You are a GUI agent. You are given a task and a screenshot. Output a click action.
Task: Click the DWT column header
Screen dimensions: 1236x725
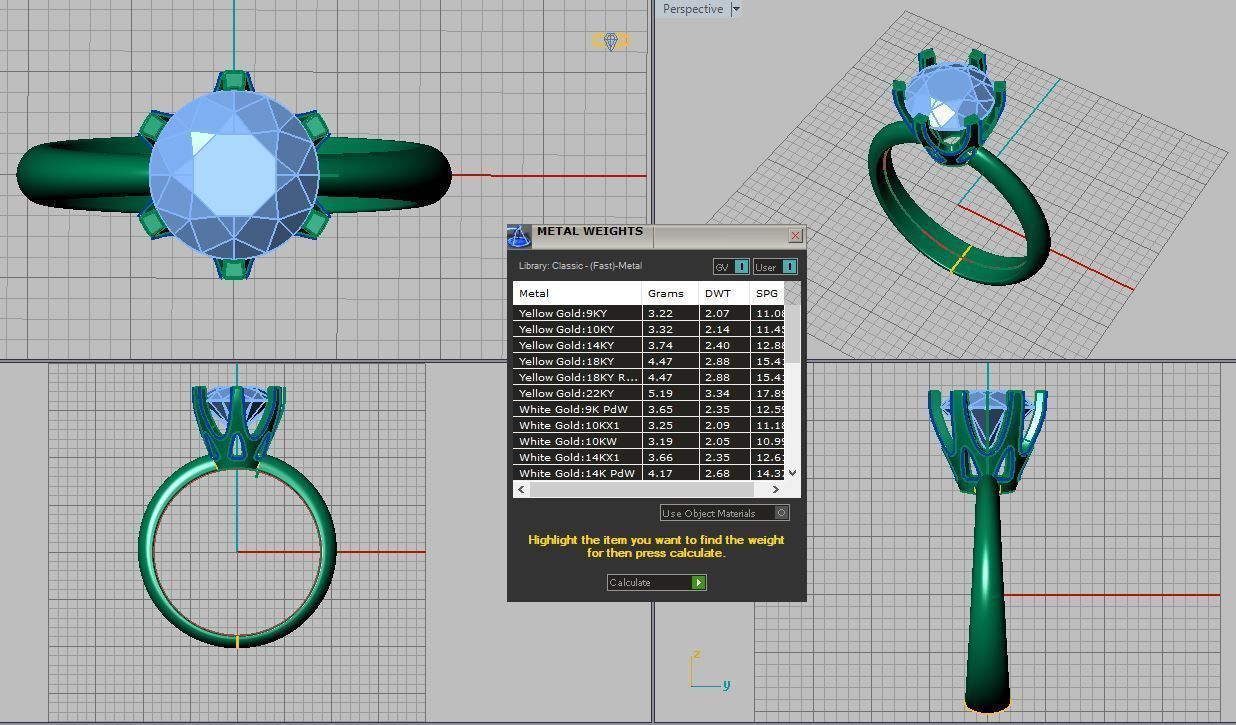[724, 293]
